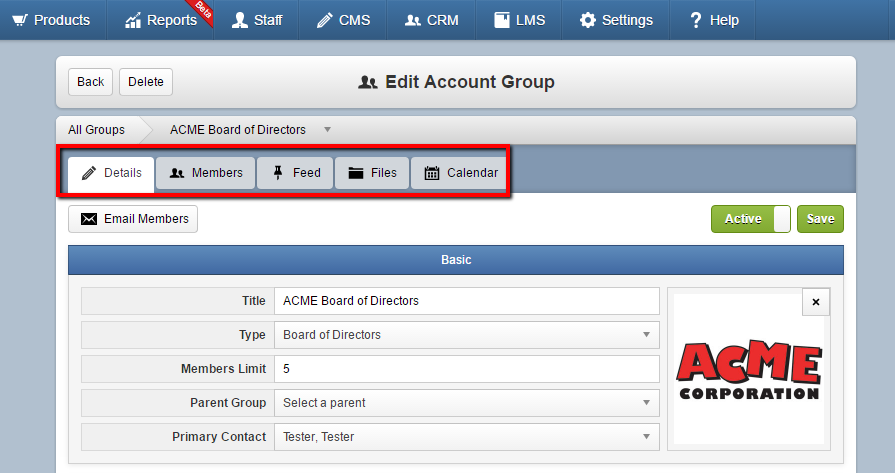The height and width of the screenshot is (473, 895).
Task: Switch to the Feed tab
Action: [295, 173]
